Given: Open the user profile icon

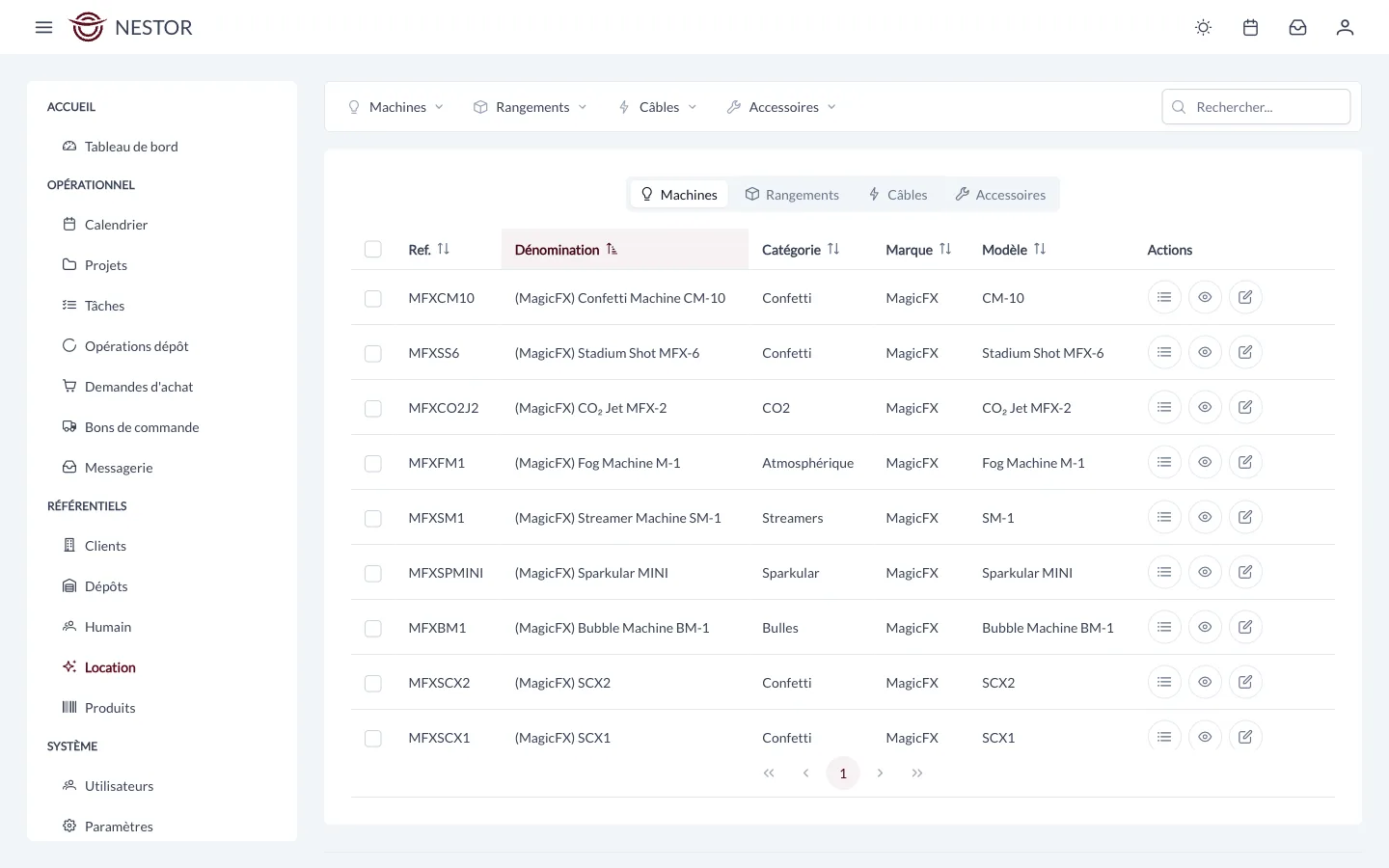Looking at the screenshot, I should pyautogui.click(x=1345, y=27).
